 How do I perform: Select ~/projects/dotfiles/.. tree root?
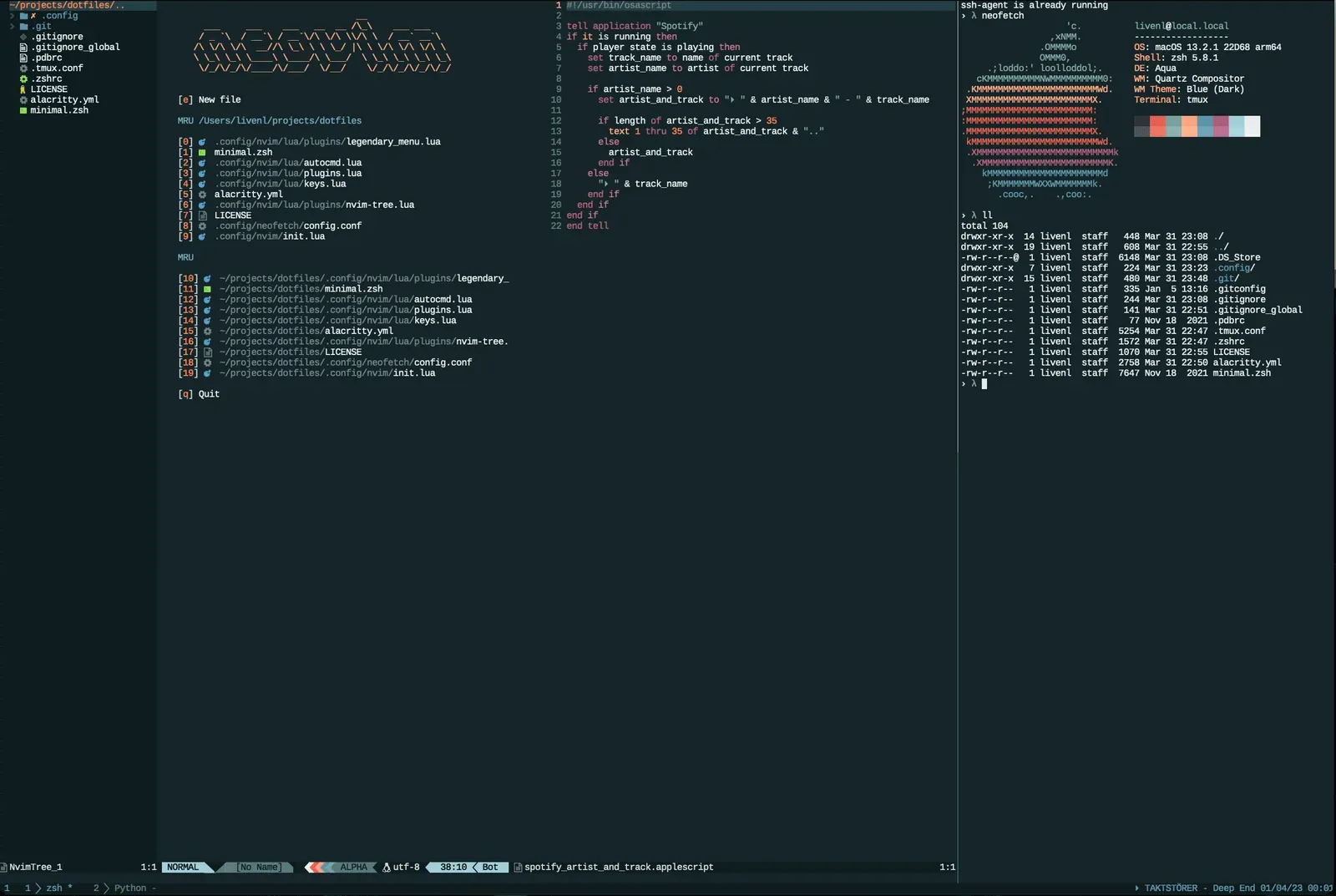pos(67,5)
